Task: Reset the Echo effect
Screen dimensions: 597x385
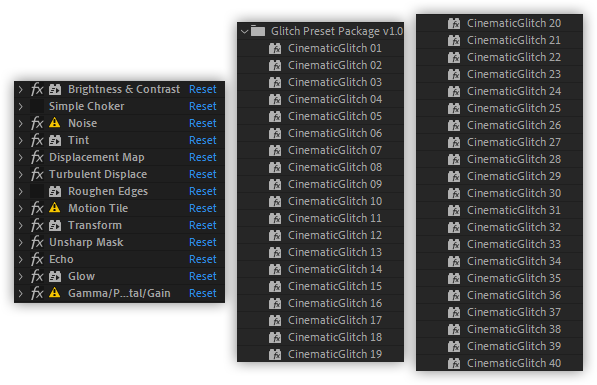Action: pyautogui.click(x=203, y=259)
